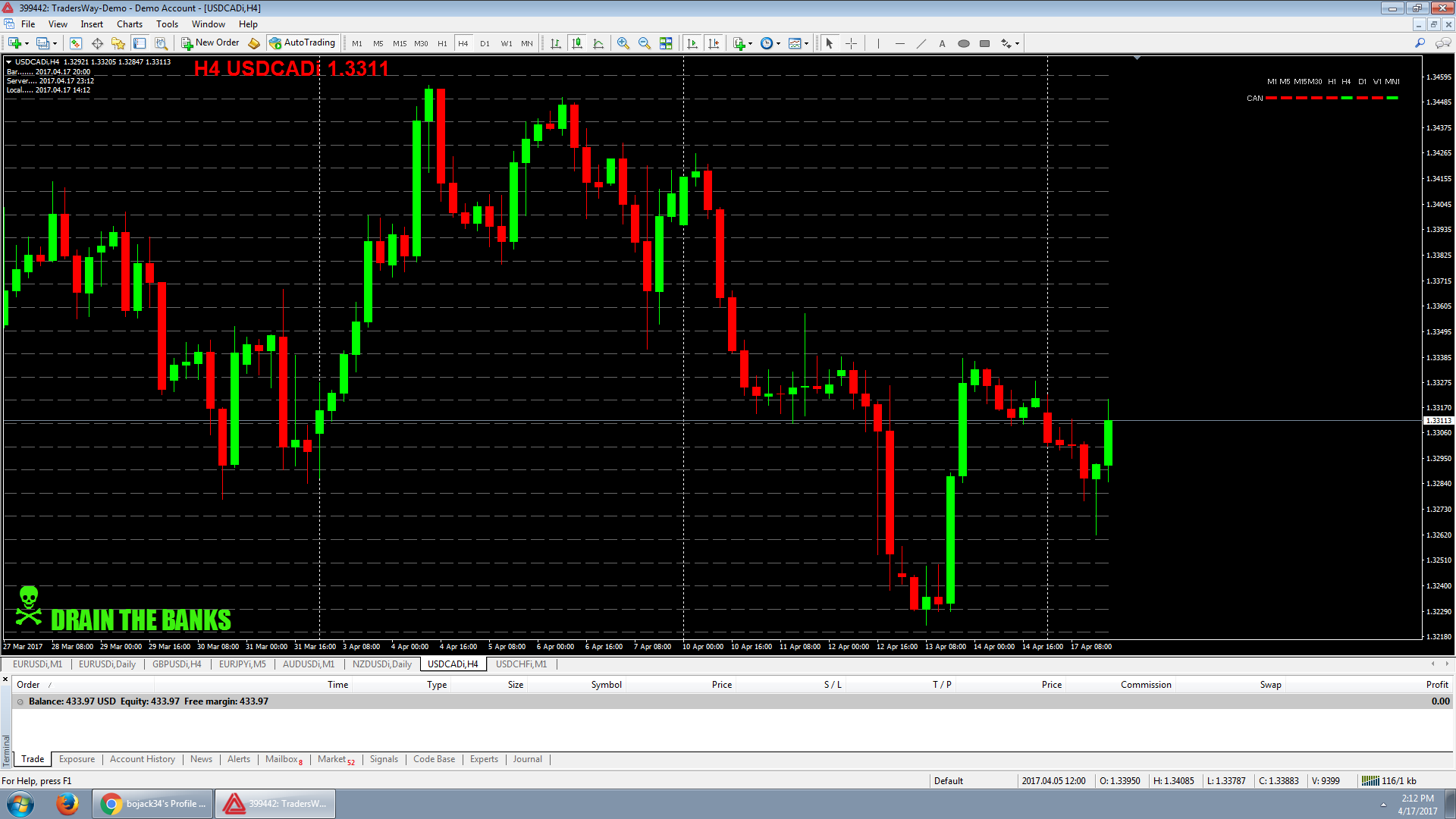Open the Charts menu
The image size is (1456, 819).
point(129,24)
